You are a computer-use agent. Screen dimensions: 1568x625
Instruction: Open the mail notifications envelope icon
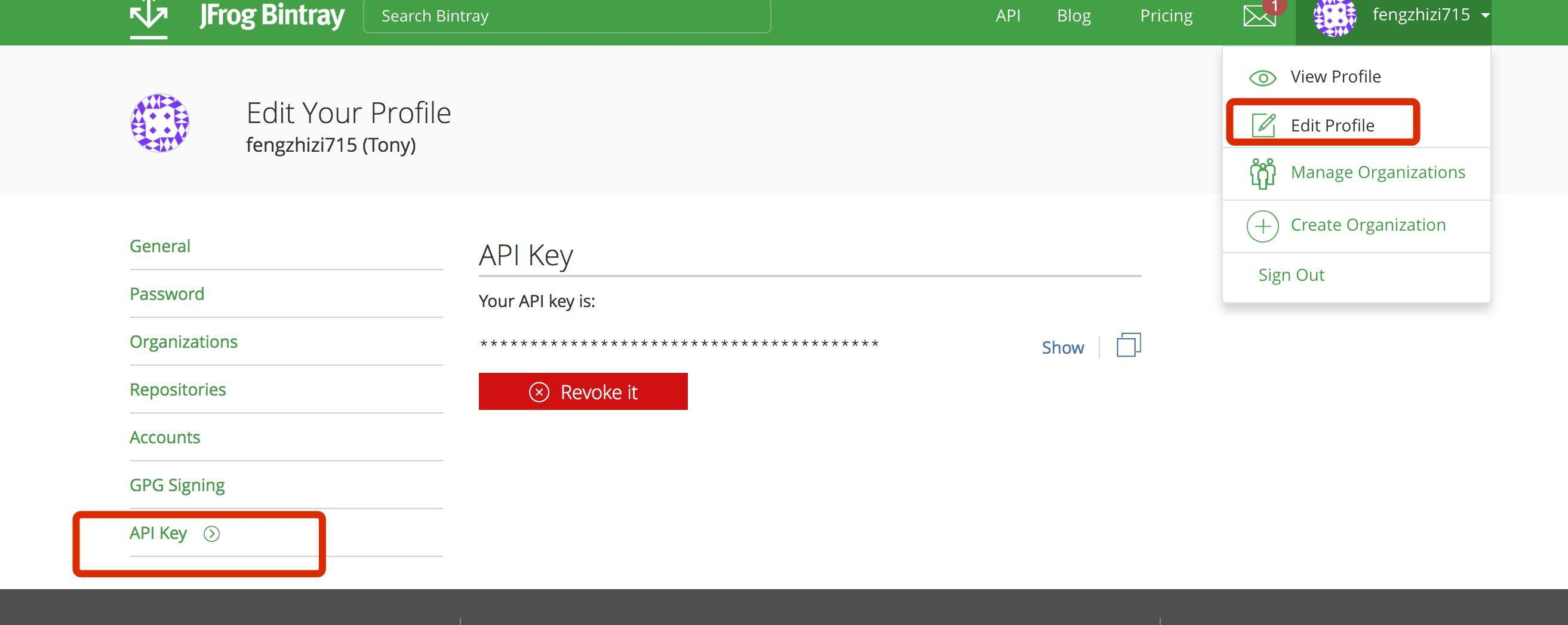pos(1259,16)
